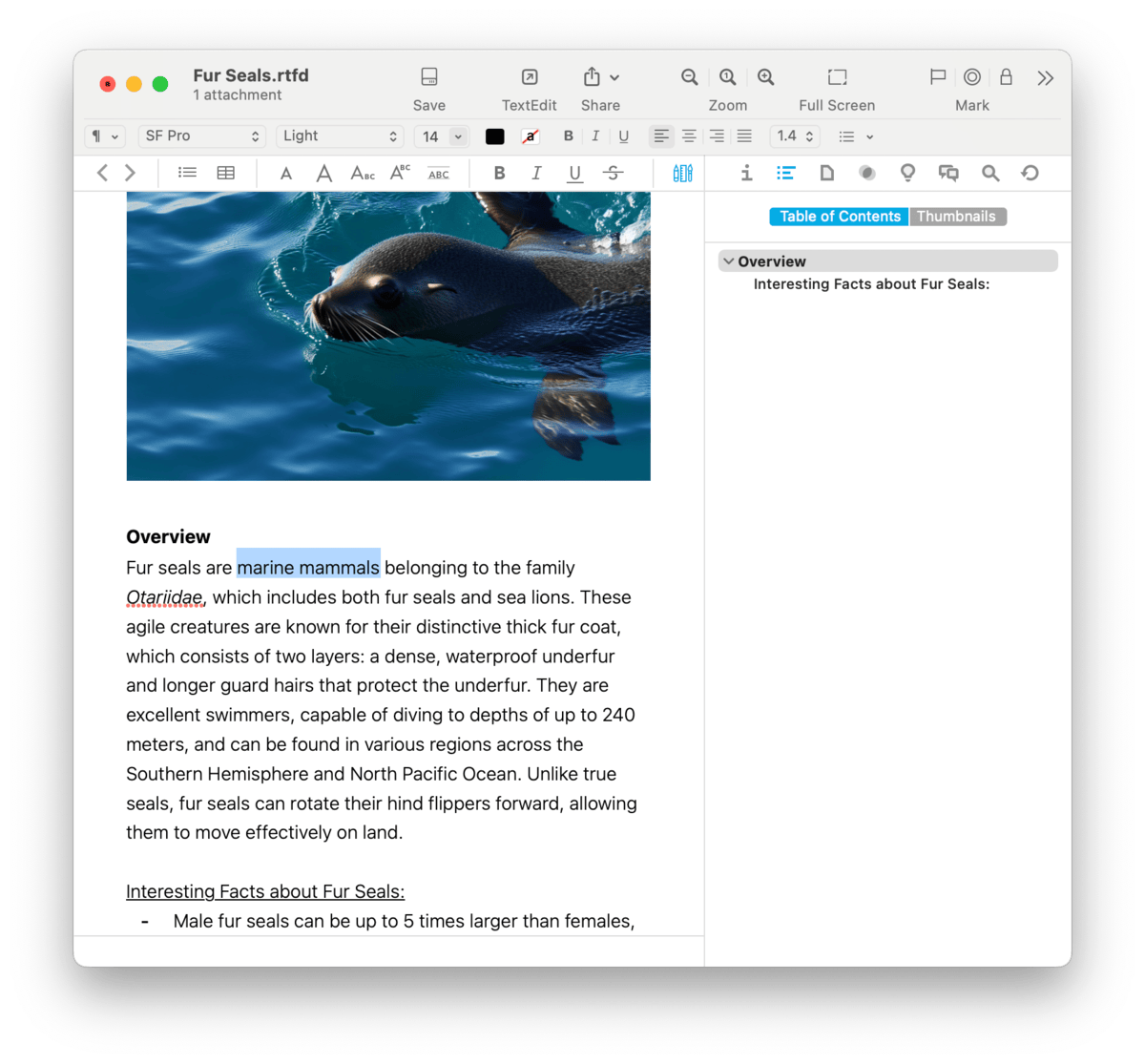
Task: Collapse the Overview section in contents
Action: click(x=729, y=261)
